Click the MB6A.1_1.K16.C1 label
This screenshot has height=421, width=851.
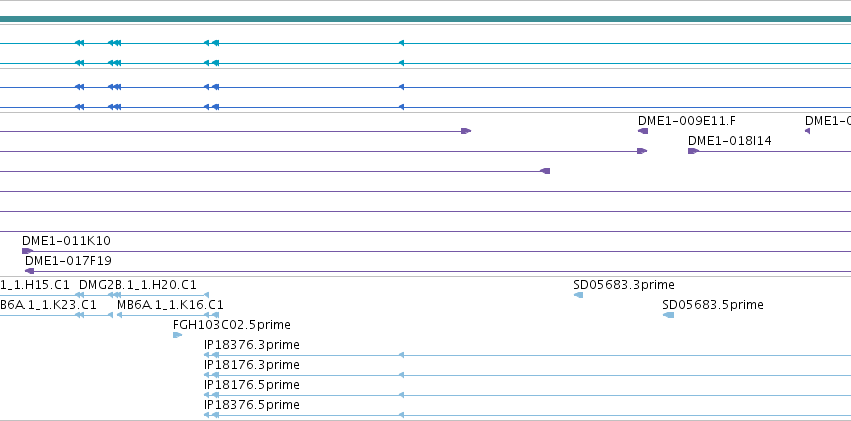[x=170, y=305]
